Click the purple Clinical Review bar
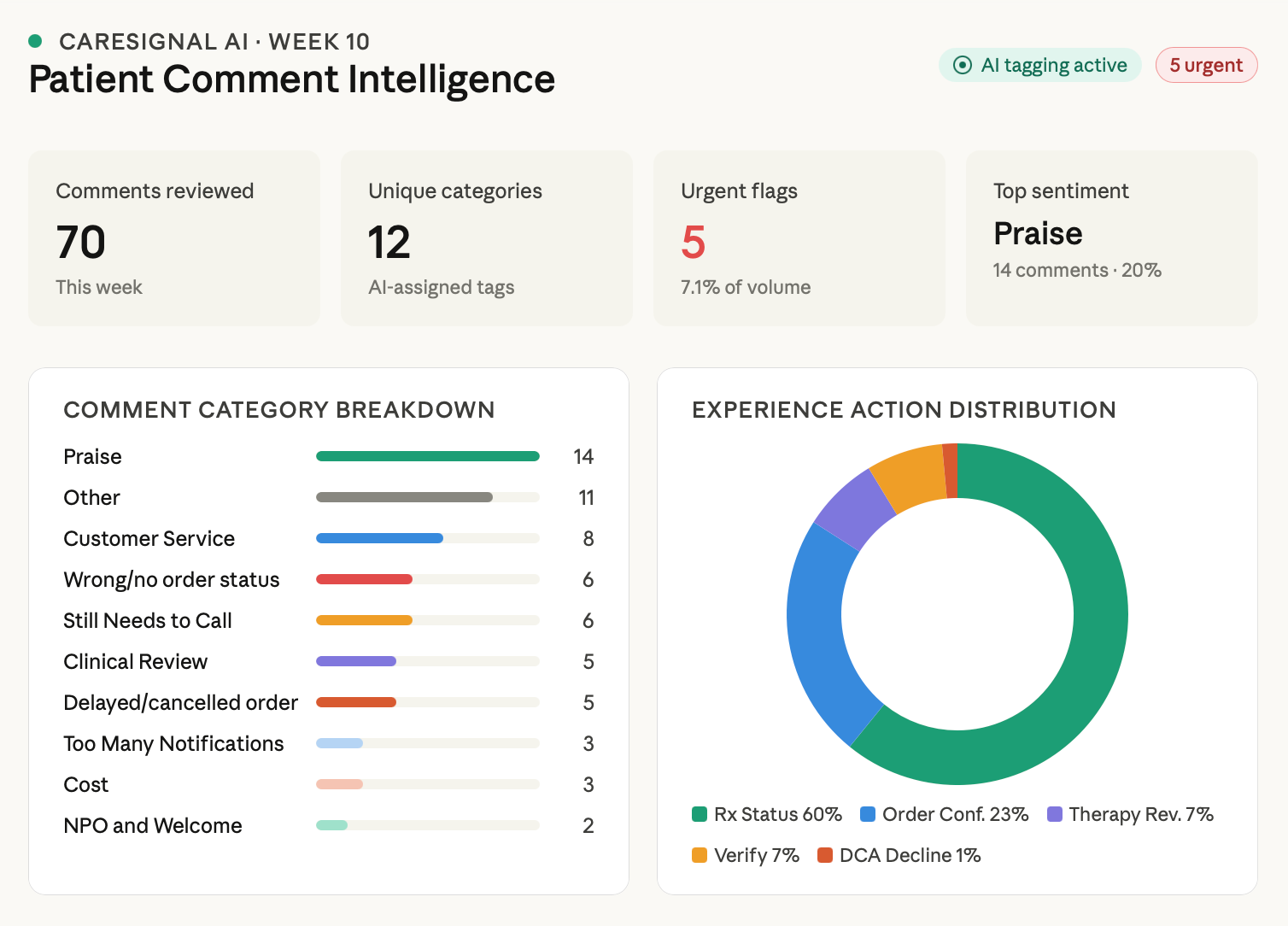This screenshot has width=1288, height=926. point(355,661)
